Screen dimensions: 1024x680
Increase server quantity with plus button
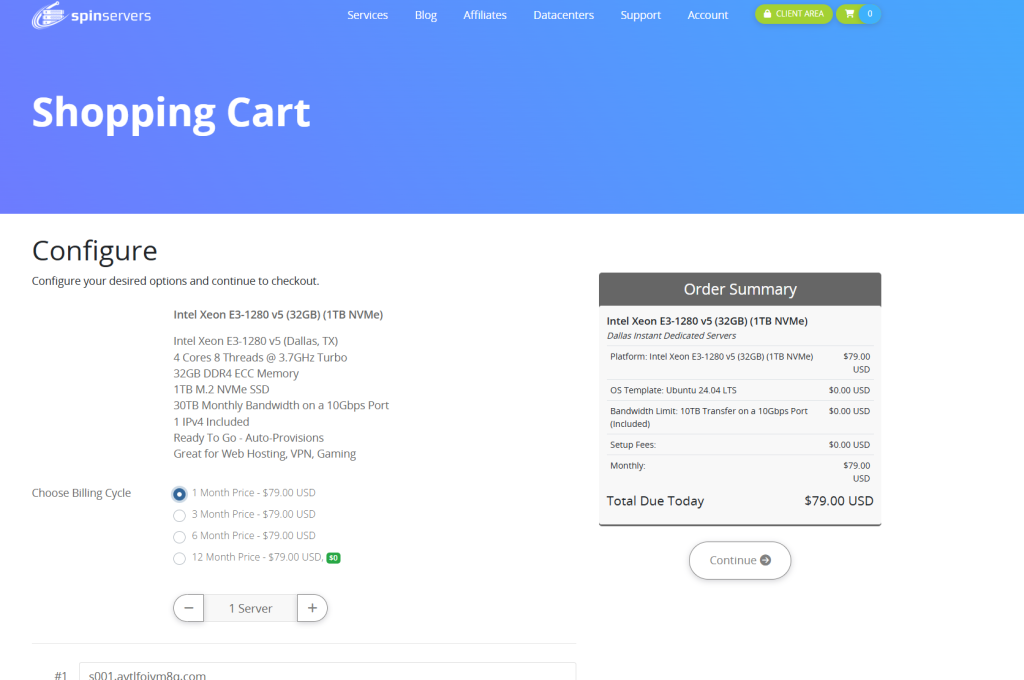312,608
